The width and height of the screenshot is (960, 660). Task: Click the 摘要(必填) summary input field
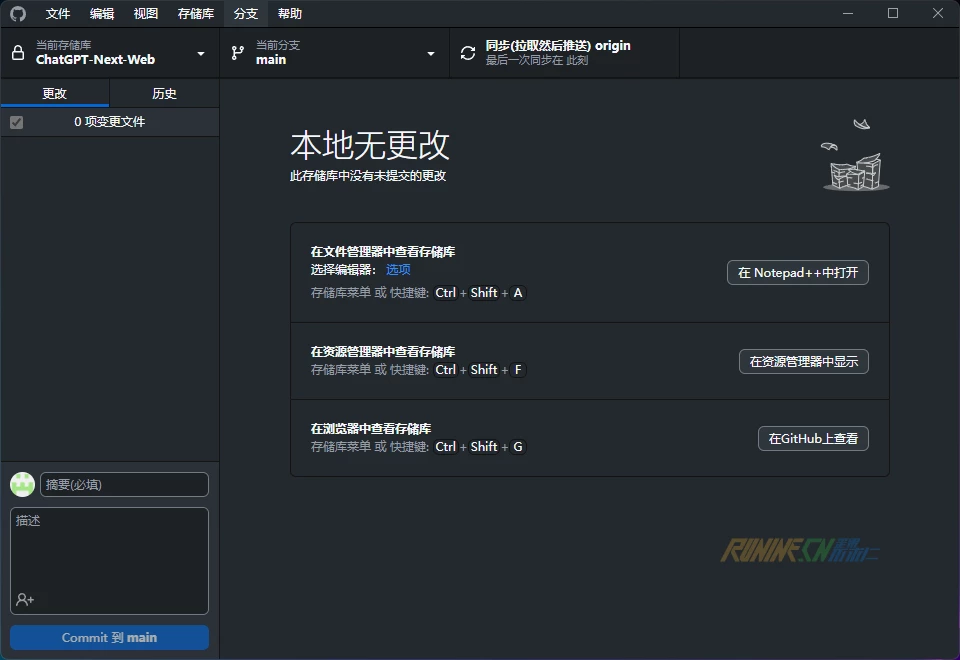[124, 485]
